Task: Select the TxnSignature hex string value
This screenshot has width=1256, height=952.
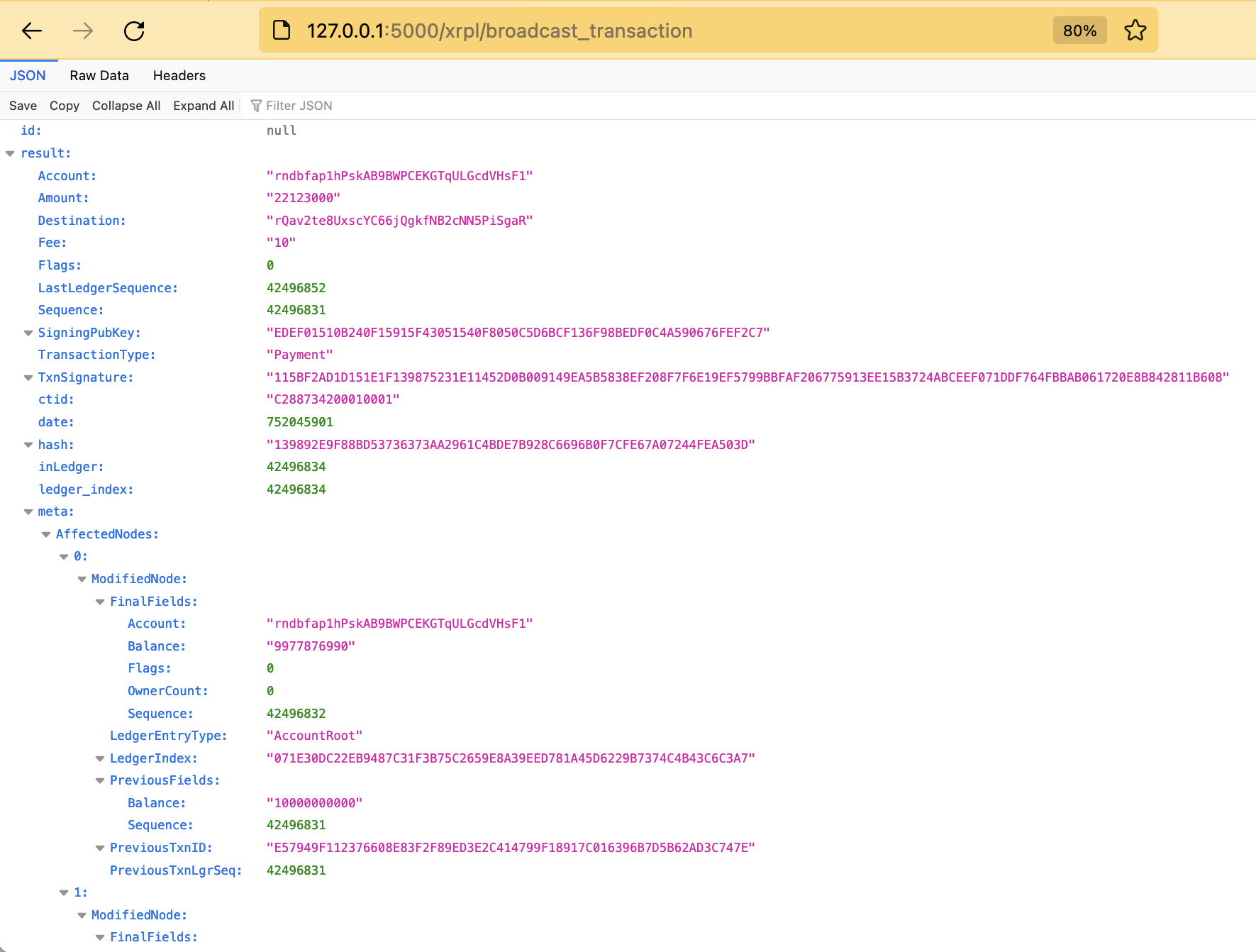Action: pos(748,377)
